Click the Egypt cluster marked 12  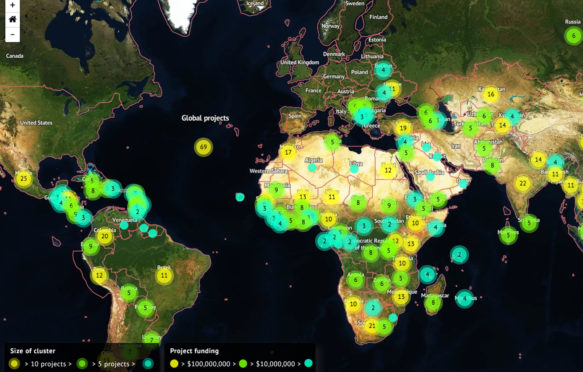(x=388, y=171)
